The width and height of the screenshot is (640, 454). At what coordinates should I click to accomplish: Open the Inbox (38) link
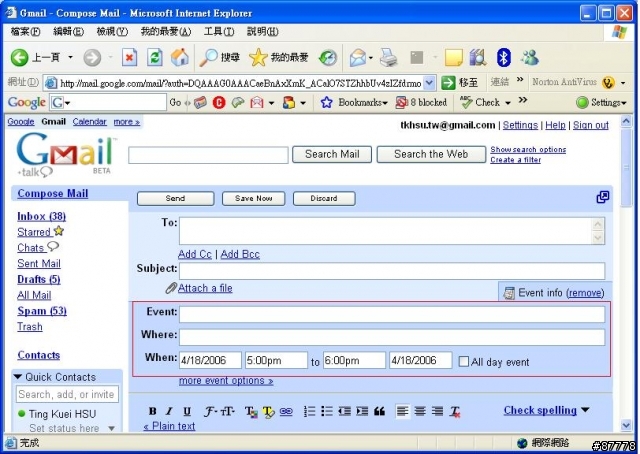pos(42,216)
